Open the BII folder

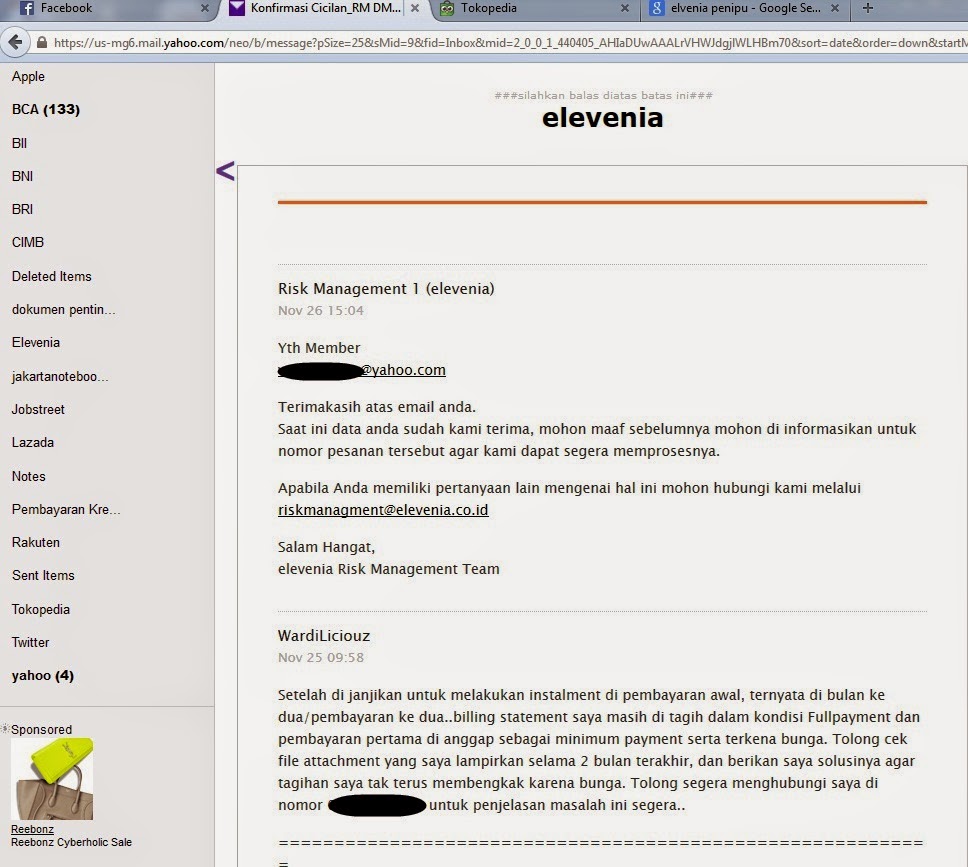click(x=19, y=143)
